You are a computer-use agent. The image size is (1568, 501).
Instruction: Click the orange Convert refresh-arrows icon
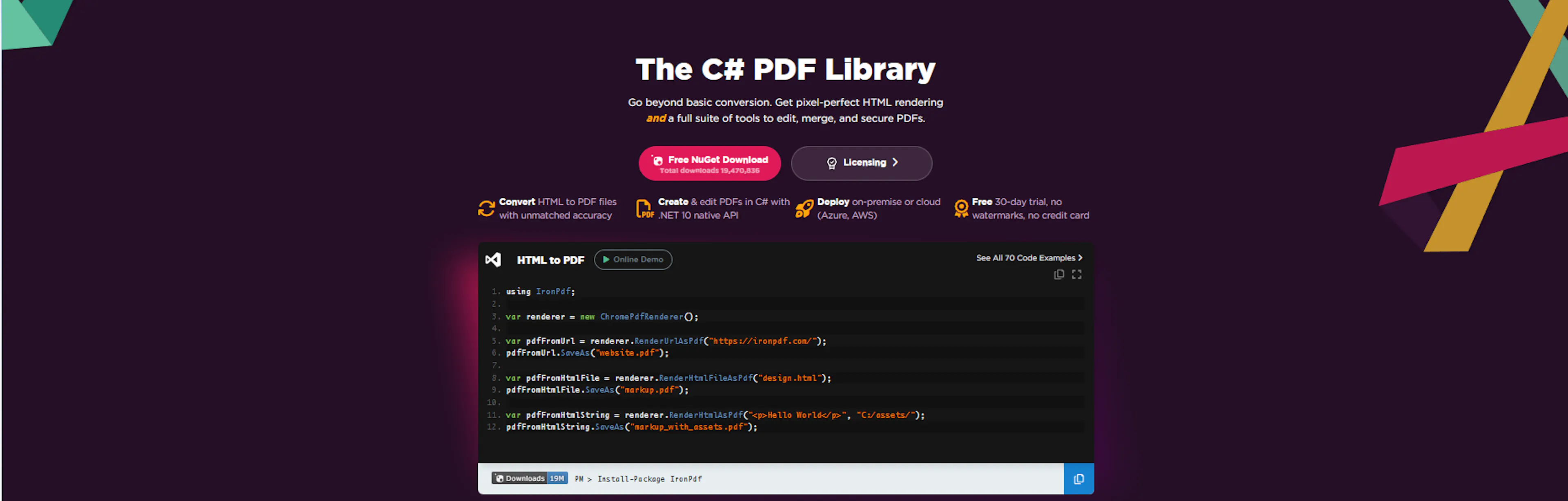[486, 208]
